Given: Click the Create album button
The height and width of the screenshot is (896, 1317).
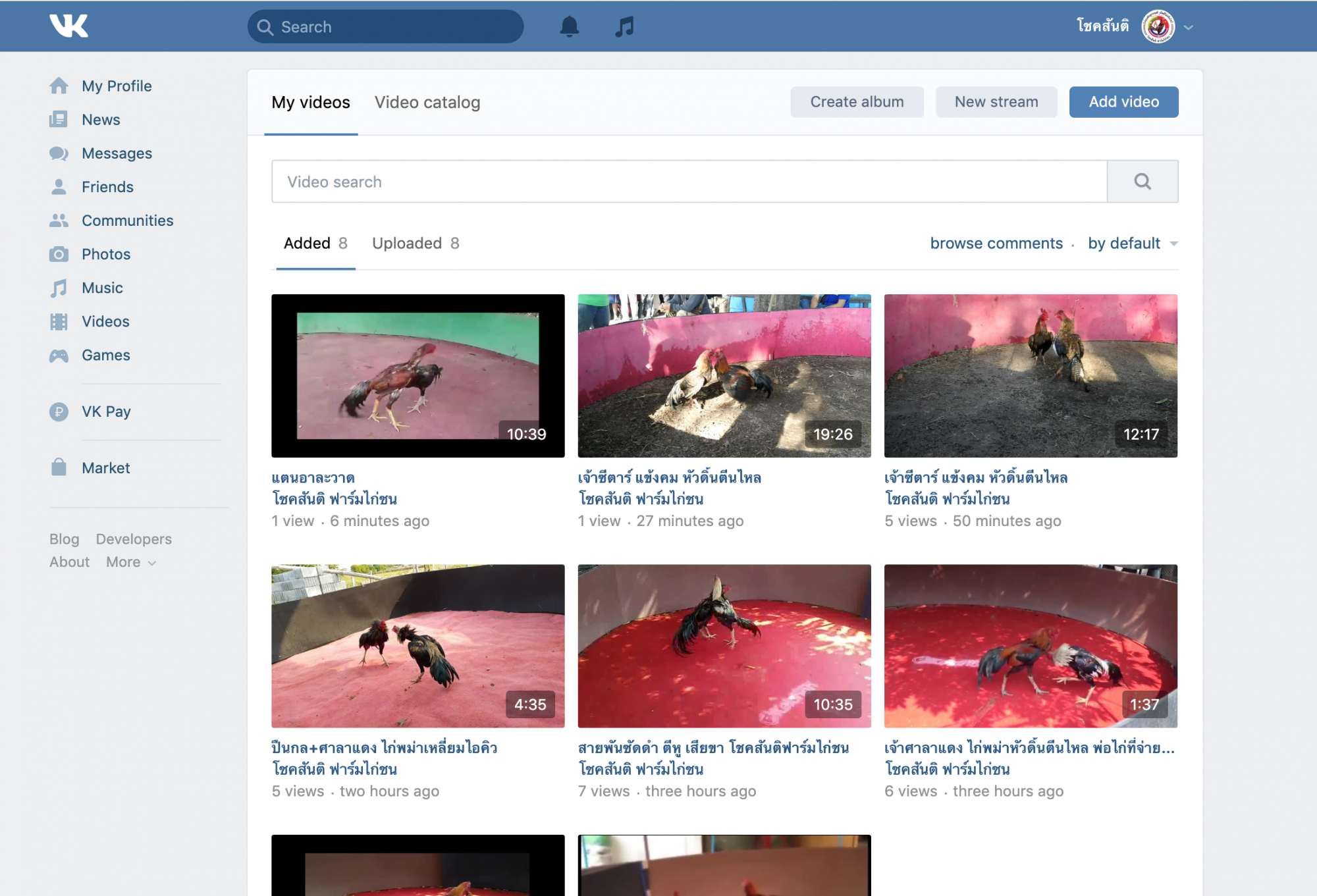Looking at the screenshot, I should point(857,102).
